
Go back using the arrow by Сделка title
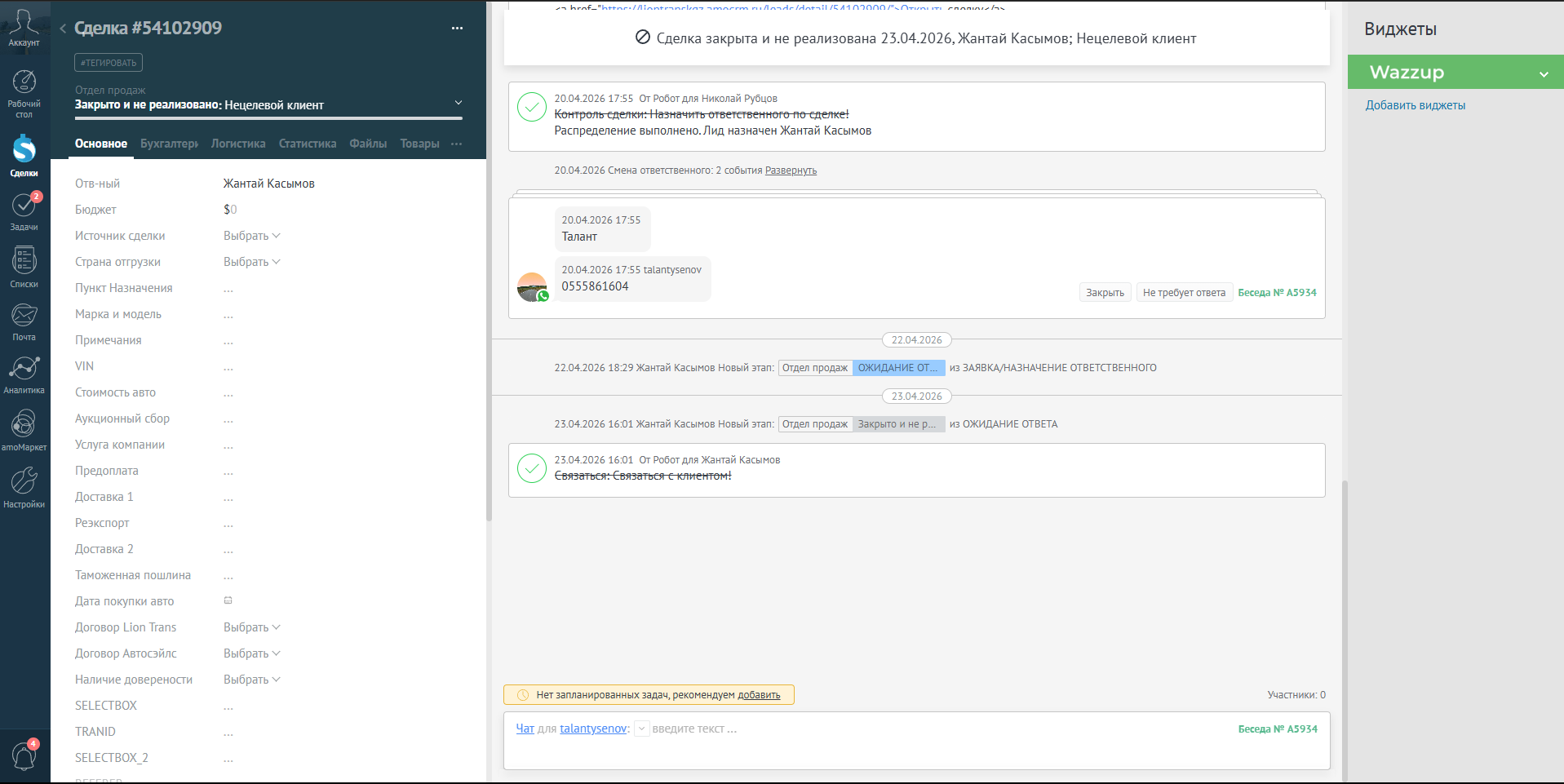63,29
